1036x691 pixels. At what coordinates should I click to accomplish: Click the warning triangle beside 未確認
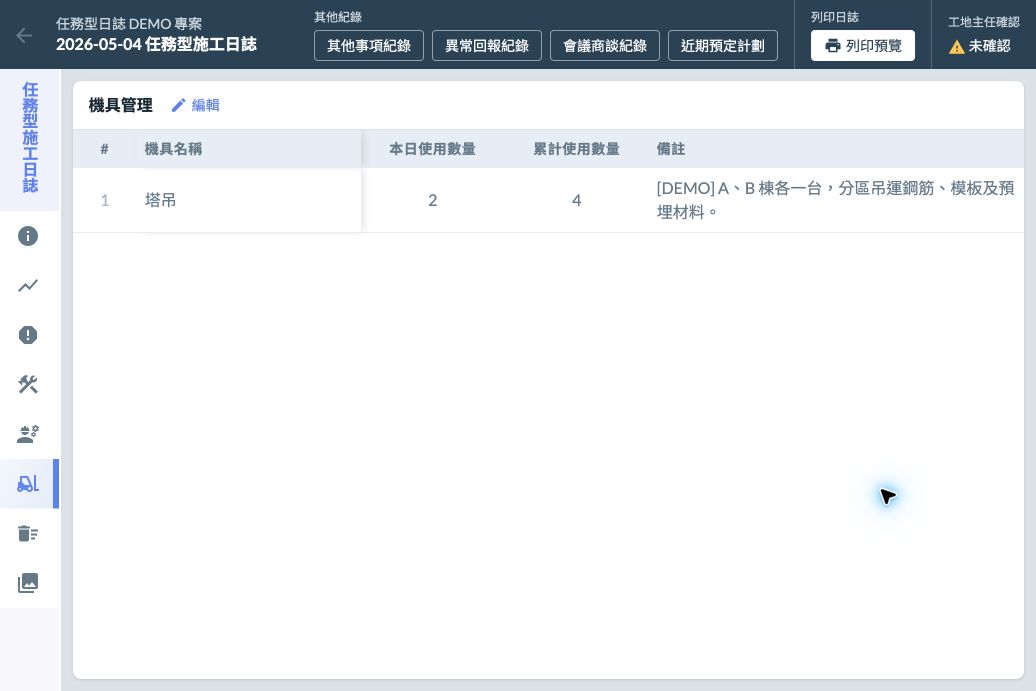point(956,46)
